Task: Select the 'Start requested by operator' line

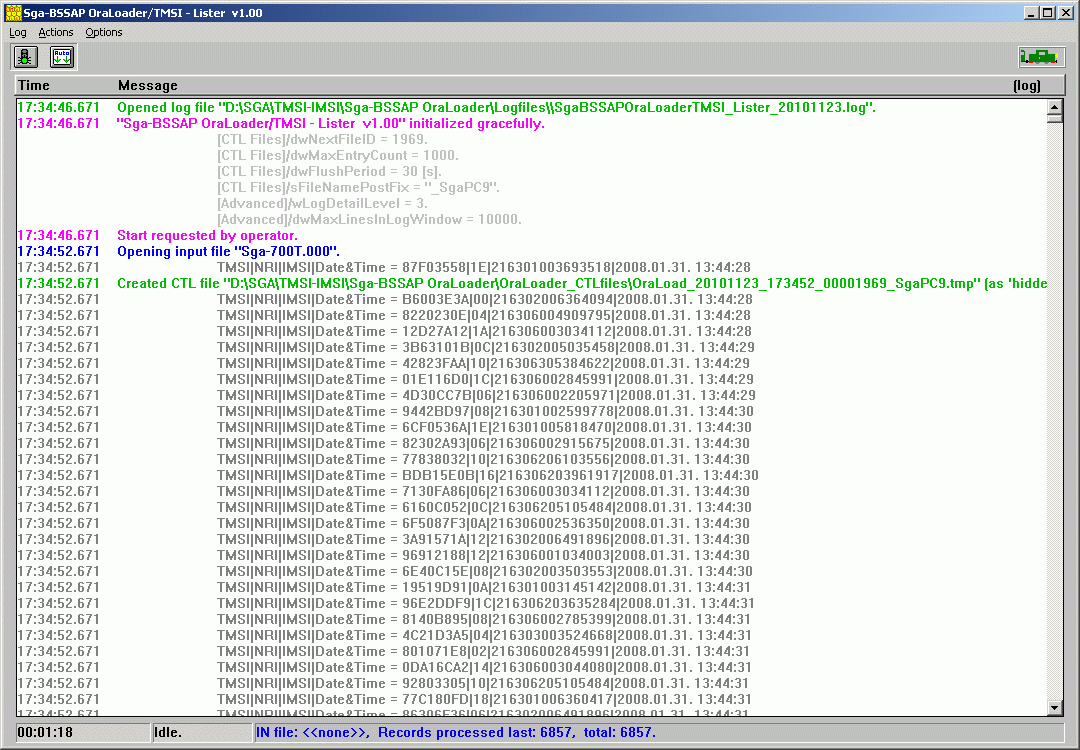Action: point(207,235)
